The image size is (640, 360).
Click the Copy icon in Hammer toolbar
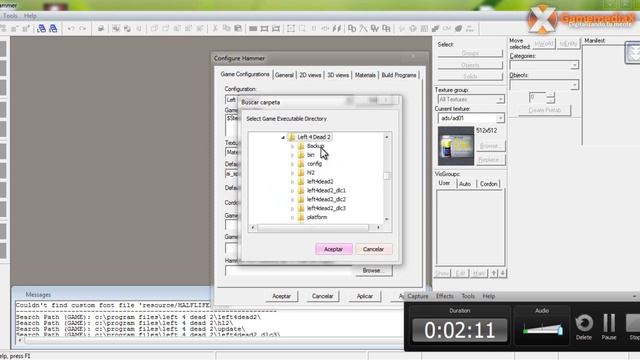click(227, 29)
